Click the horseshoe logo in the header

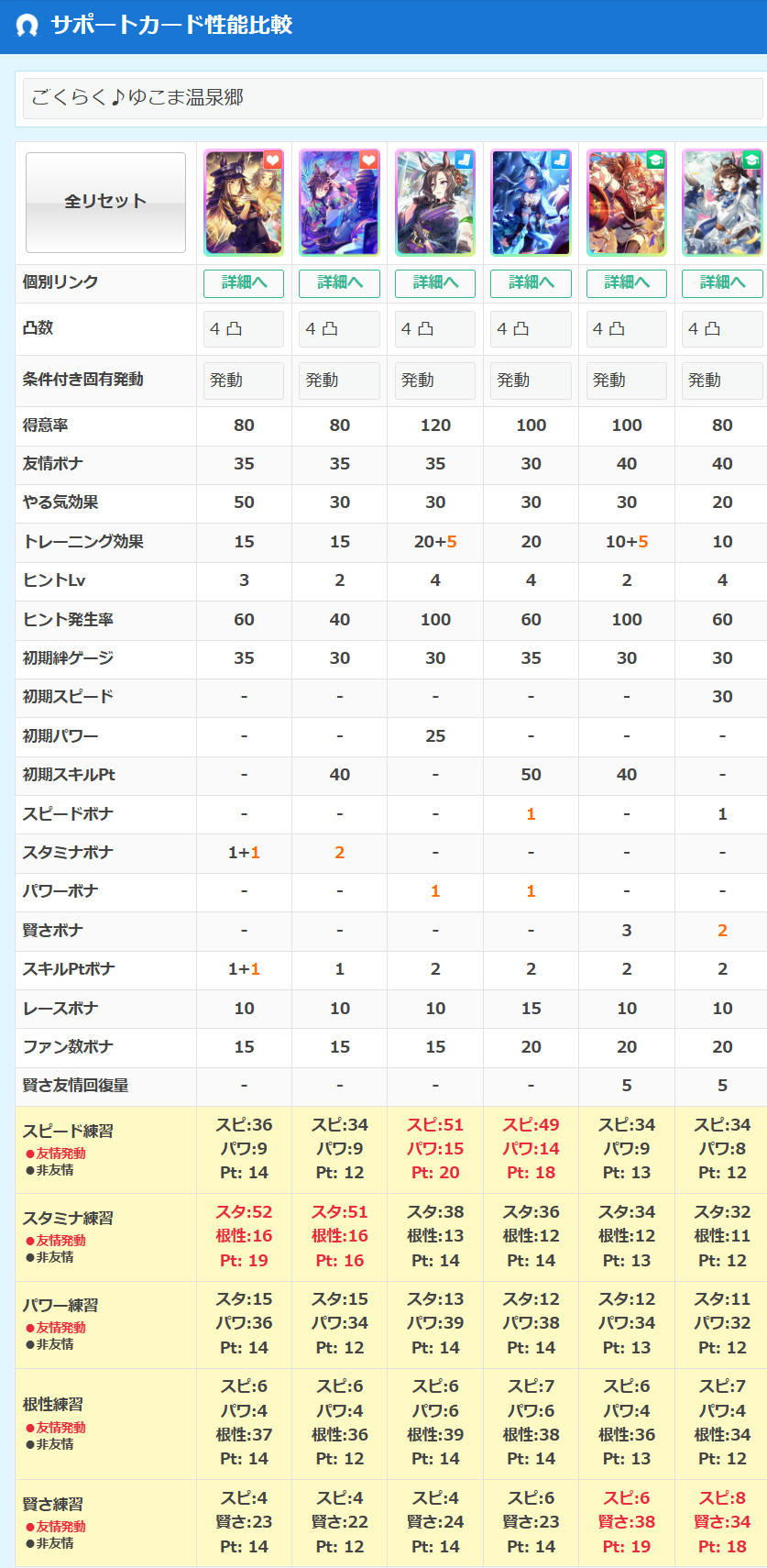tap(27, 25)
